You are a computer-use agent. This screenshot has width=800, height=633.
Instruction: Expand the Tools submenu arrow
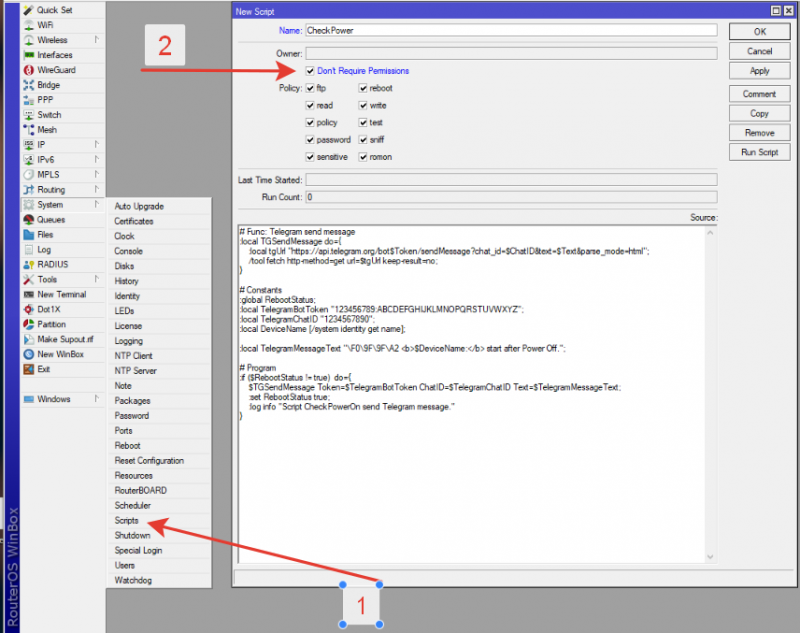point(96,280)
